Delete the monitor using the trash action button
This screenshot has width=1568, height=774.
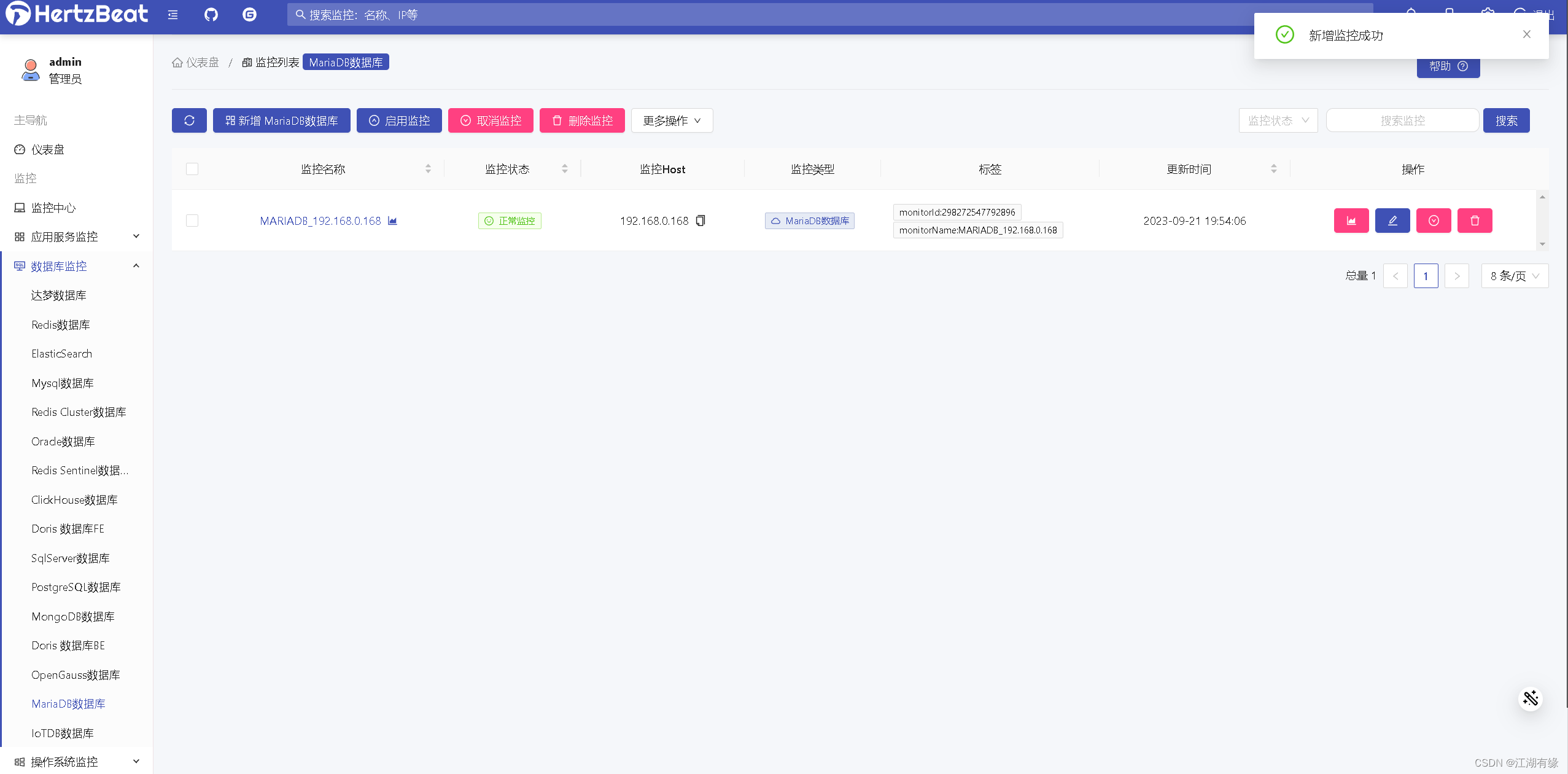click(x=1475, y=221)
